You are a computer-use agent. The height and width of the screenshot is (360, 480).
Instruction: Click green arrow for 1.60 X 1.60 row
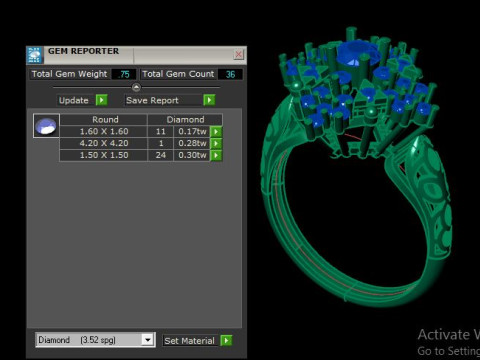coord(216,132)
